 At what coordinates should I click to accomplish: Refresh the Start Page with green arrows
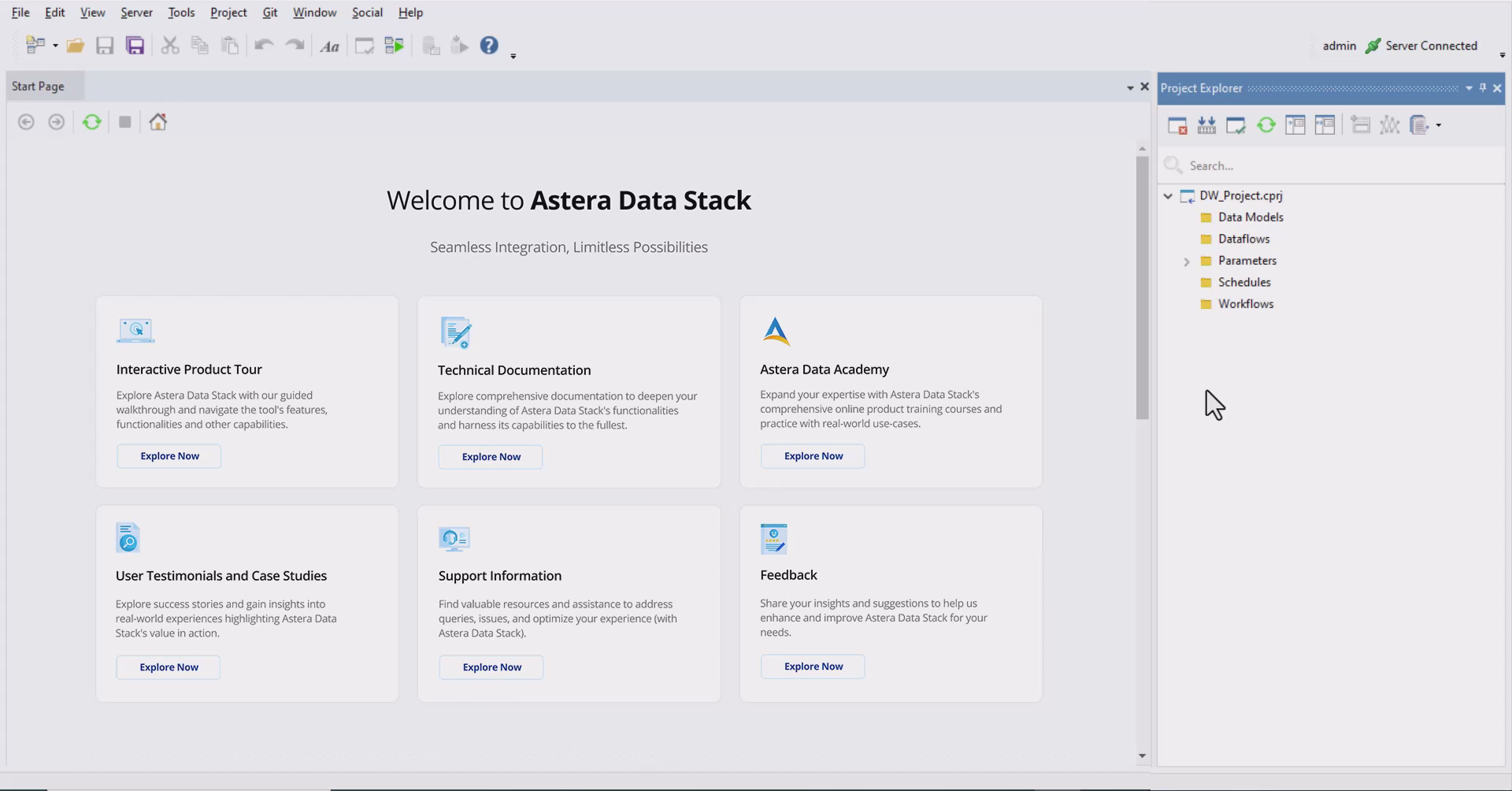pyautogui.click(x=92, y=122)
